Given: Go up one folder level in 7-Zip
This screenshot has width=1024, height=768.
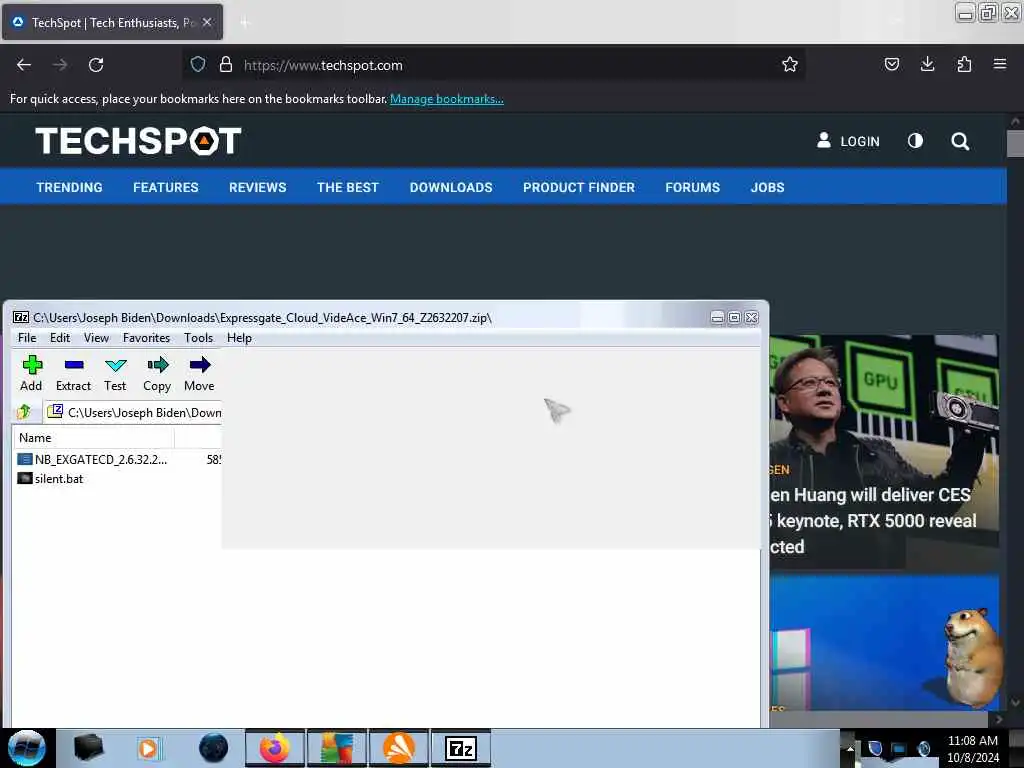Looking at the screenshot, I should point(24,412).
